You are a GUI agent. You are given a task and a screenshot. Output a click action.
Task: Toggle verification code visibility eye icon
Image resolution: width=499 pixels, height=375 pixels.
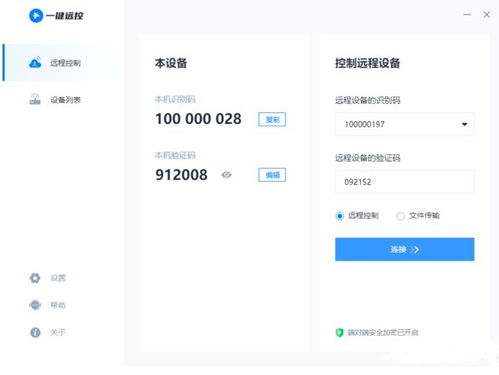[x=226, y=175]
